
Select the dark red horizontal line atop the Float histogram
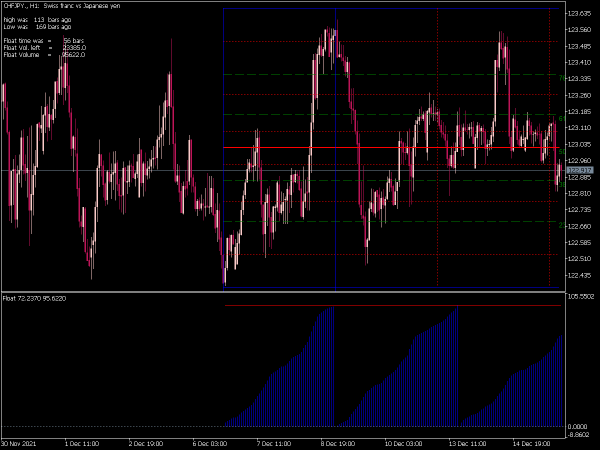393,305
